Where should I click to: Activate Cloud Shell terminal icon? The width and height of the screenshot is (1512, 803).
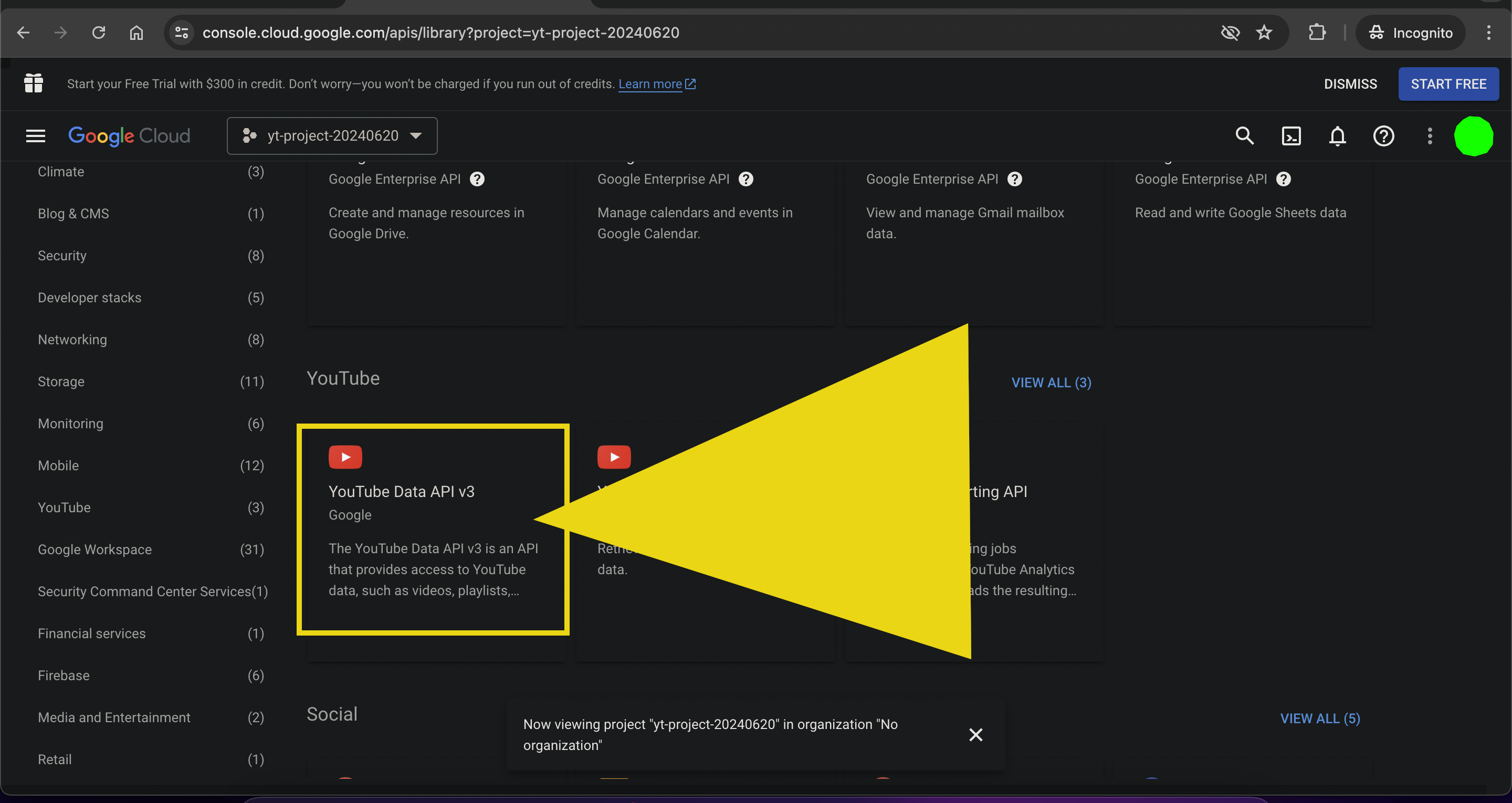point(1291,136)
